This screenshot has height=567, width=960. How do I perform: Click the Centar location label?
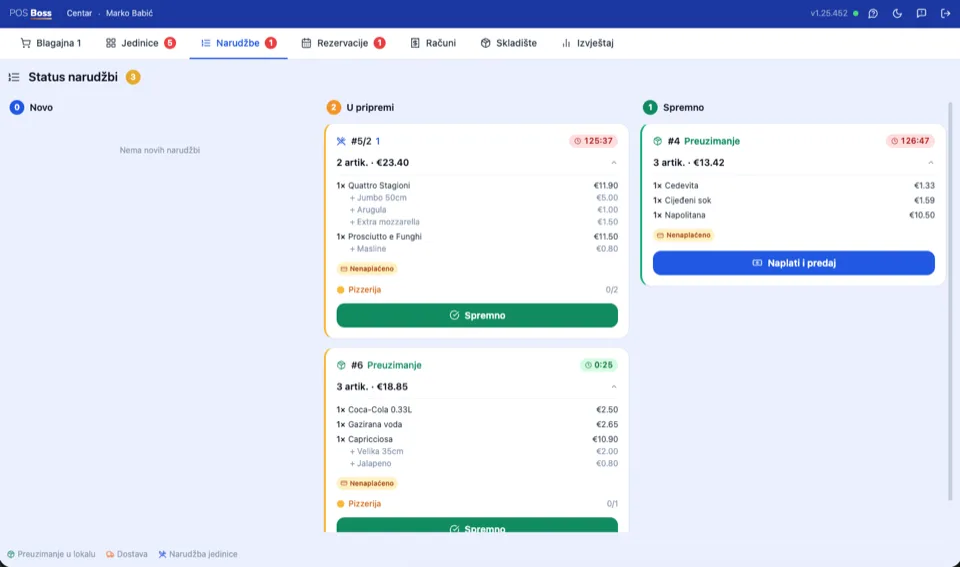[x=80, y=13]
